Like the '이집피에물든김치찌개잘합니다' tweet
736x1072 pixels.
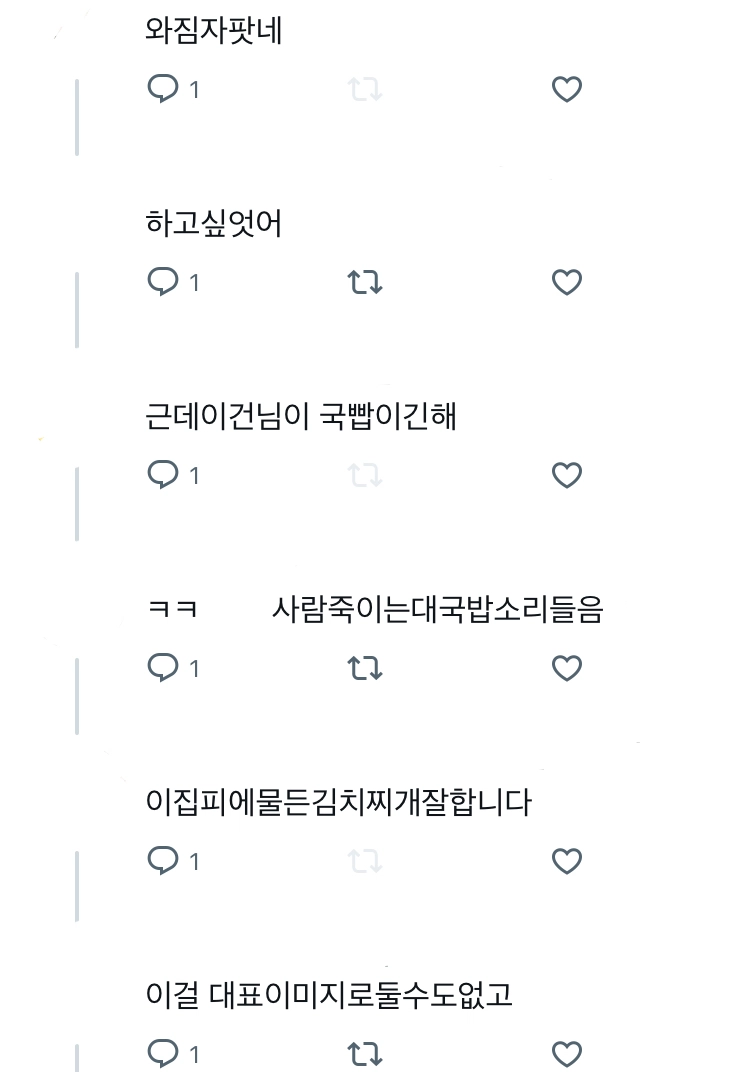pyautogui.click(x=567, y=861)
